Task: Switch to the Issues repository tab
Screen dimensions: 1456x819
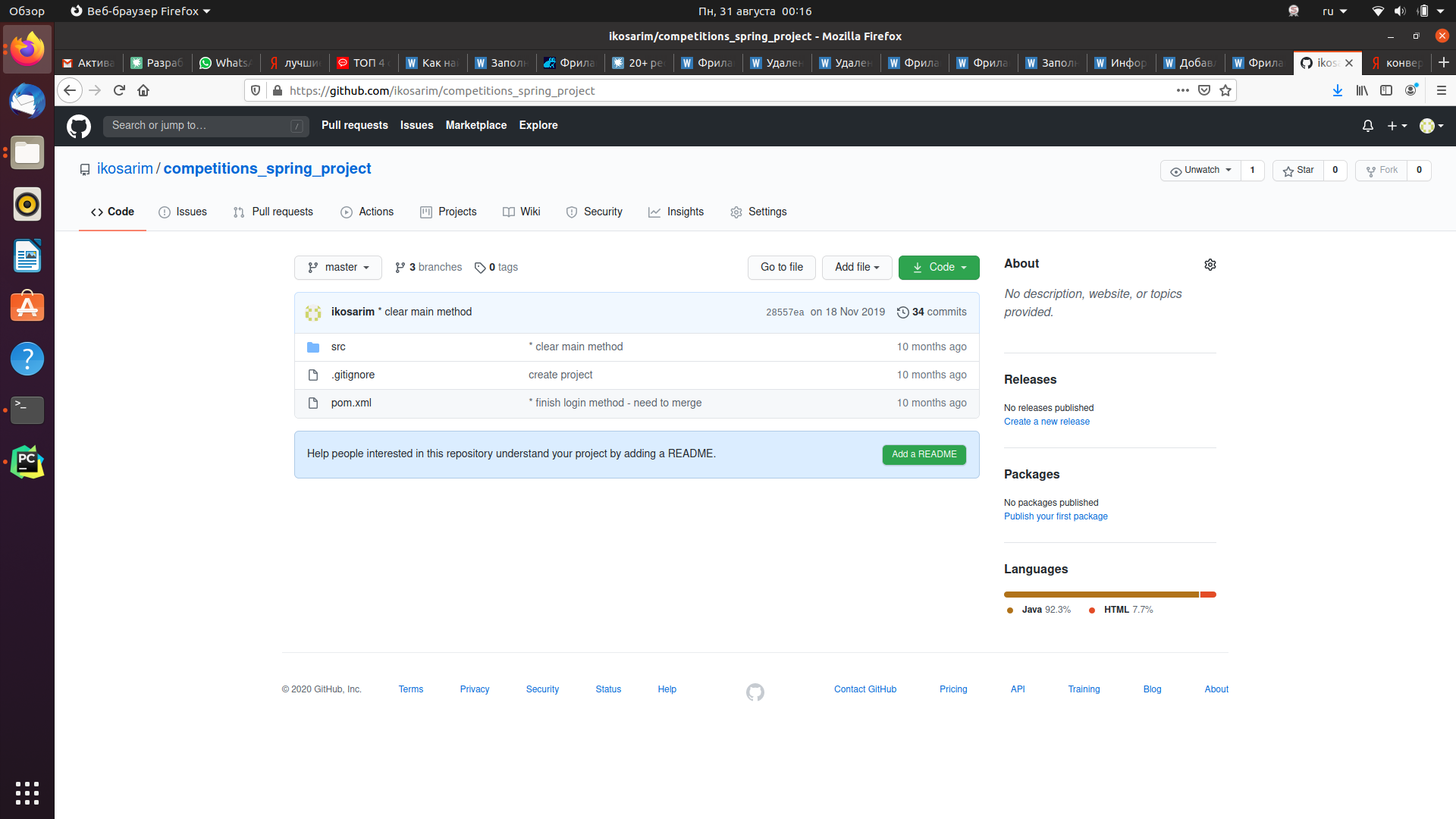Action: pos(183,212)
